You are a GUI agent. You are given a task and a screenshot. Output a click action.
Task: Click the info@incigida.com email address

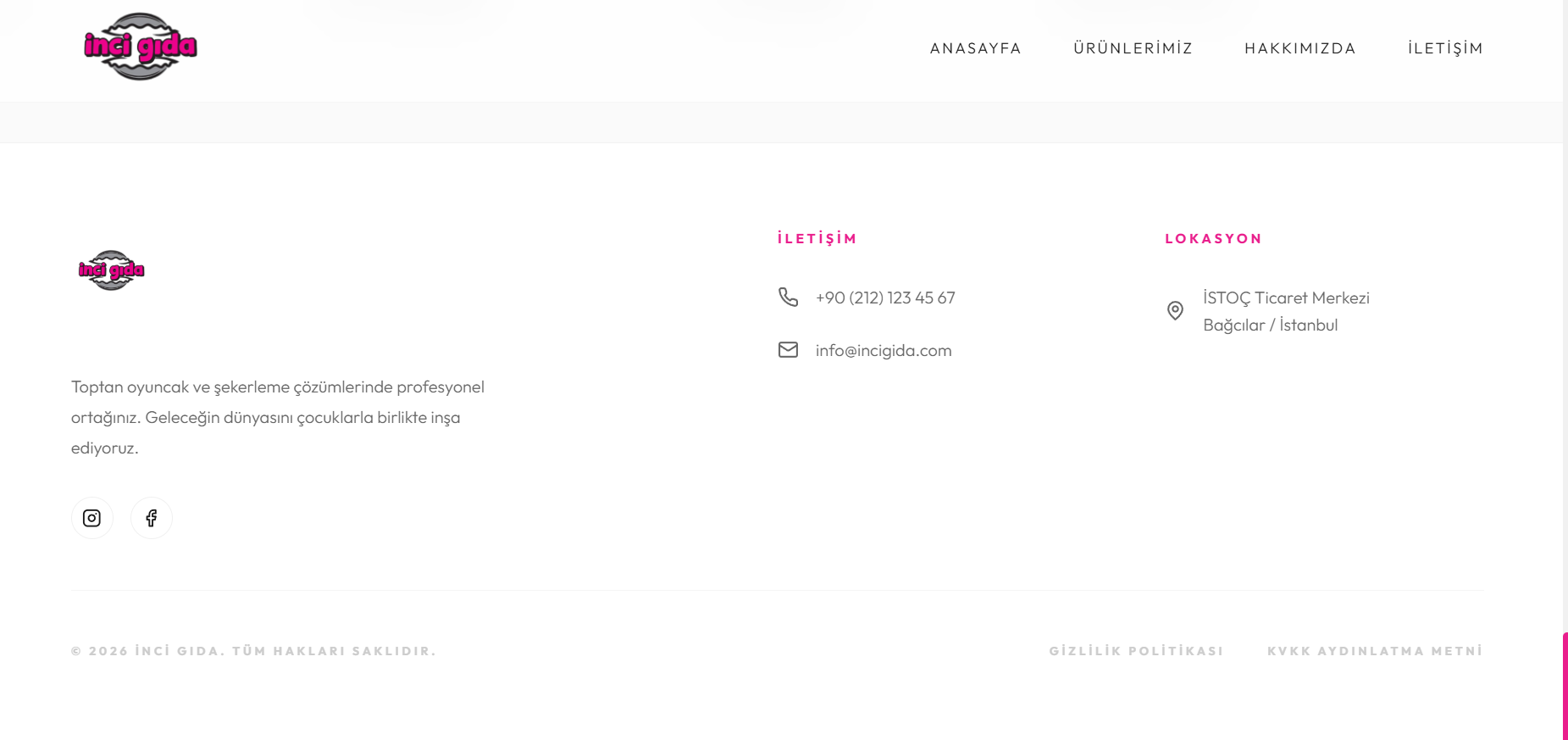[884, 350]
